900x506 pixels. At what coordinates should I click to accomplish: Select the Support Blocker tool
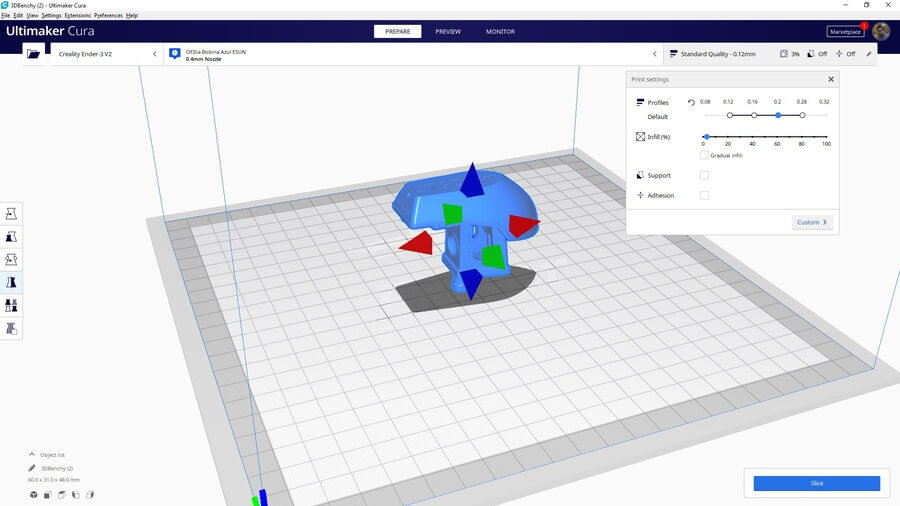(11, 329)
